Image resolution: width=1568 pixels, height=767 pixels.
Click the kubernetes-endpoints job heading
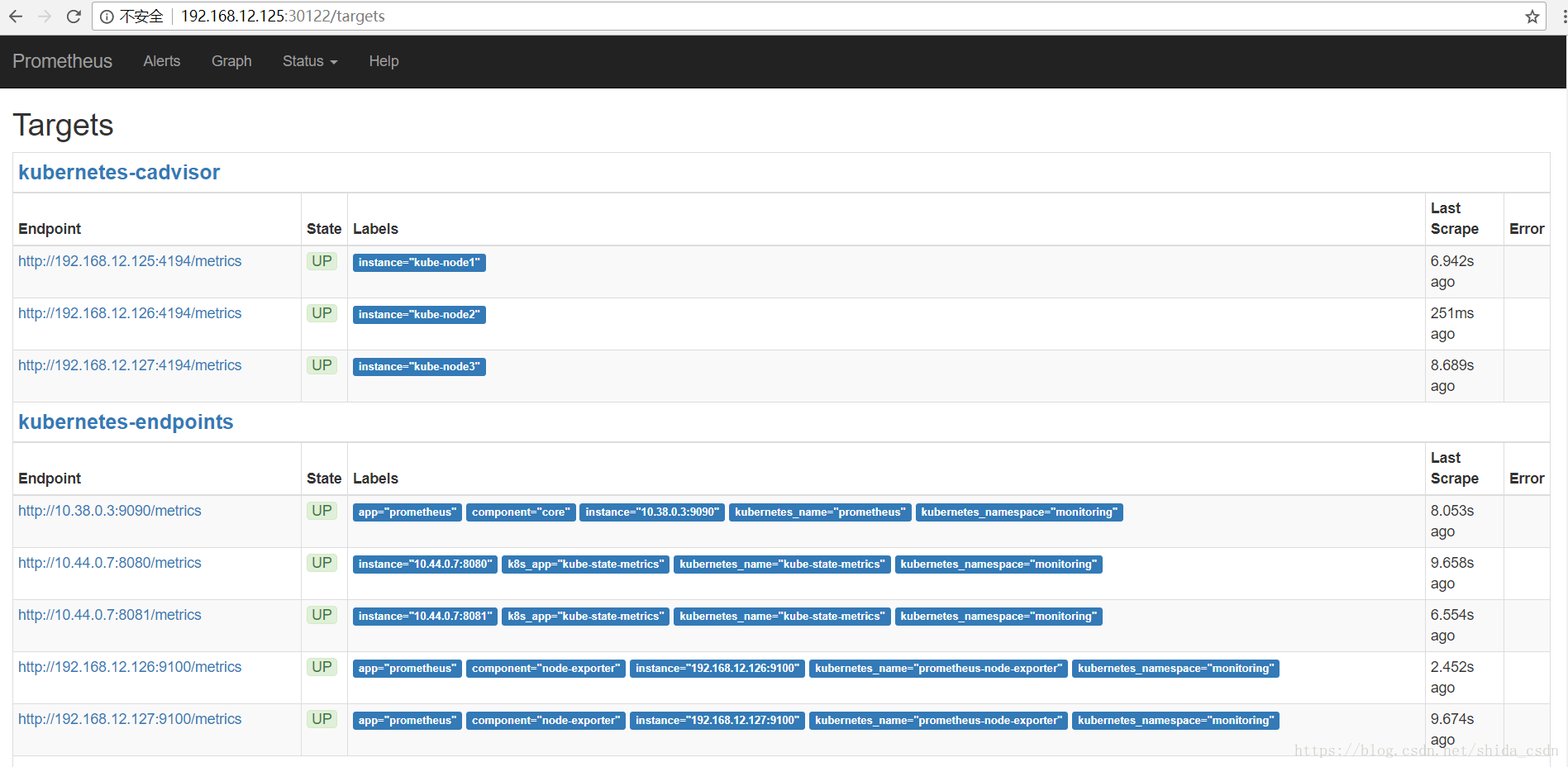tap(126, 422)
